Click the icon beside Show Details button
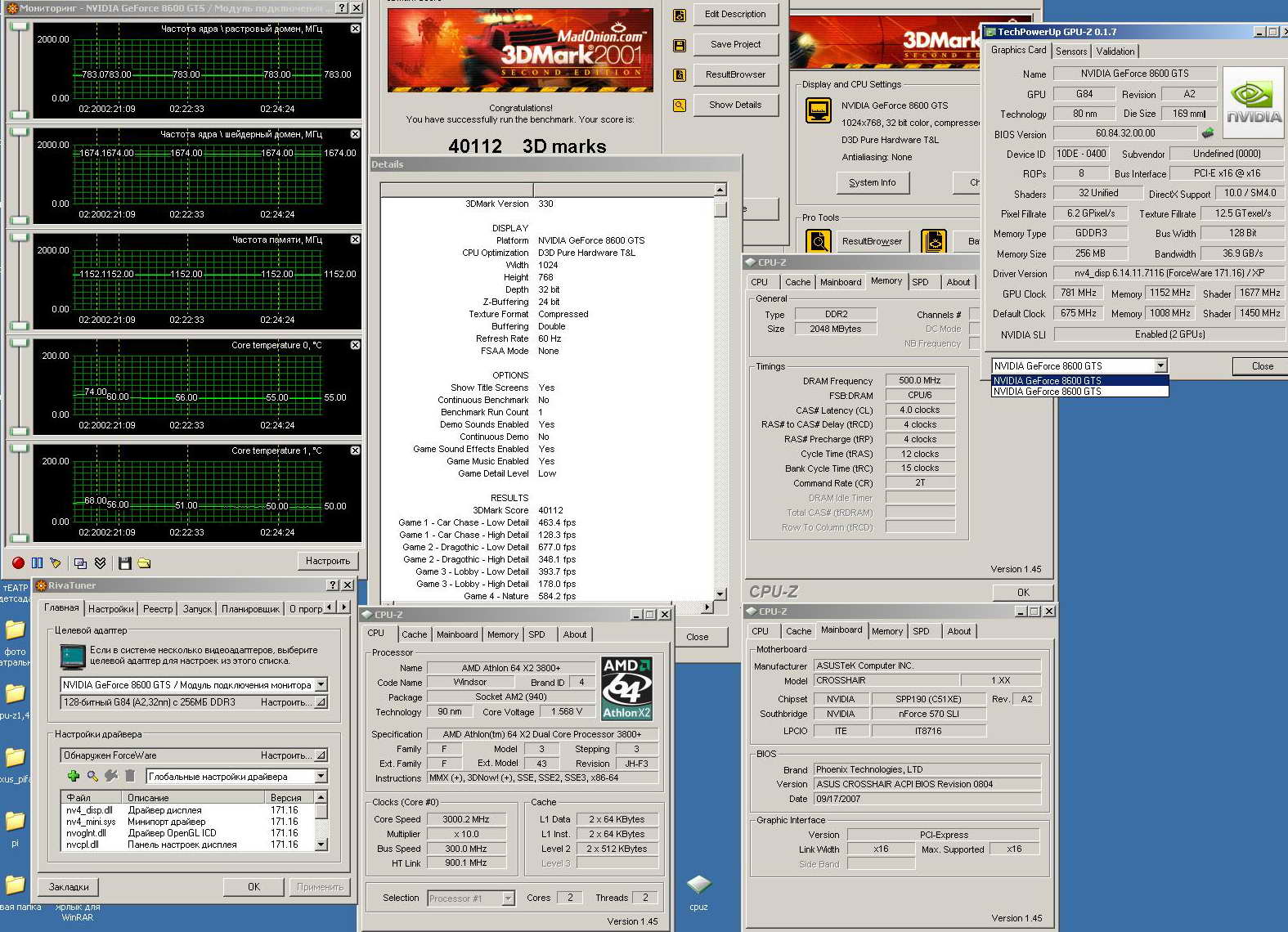This screenshot has width=1288, height=932. (680, 105)
